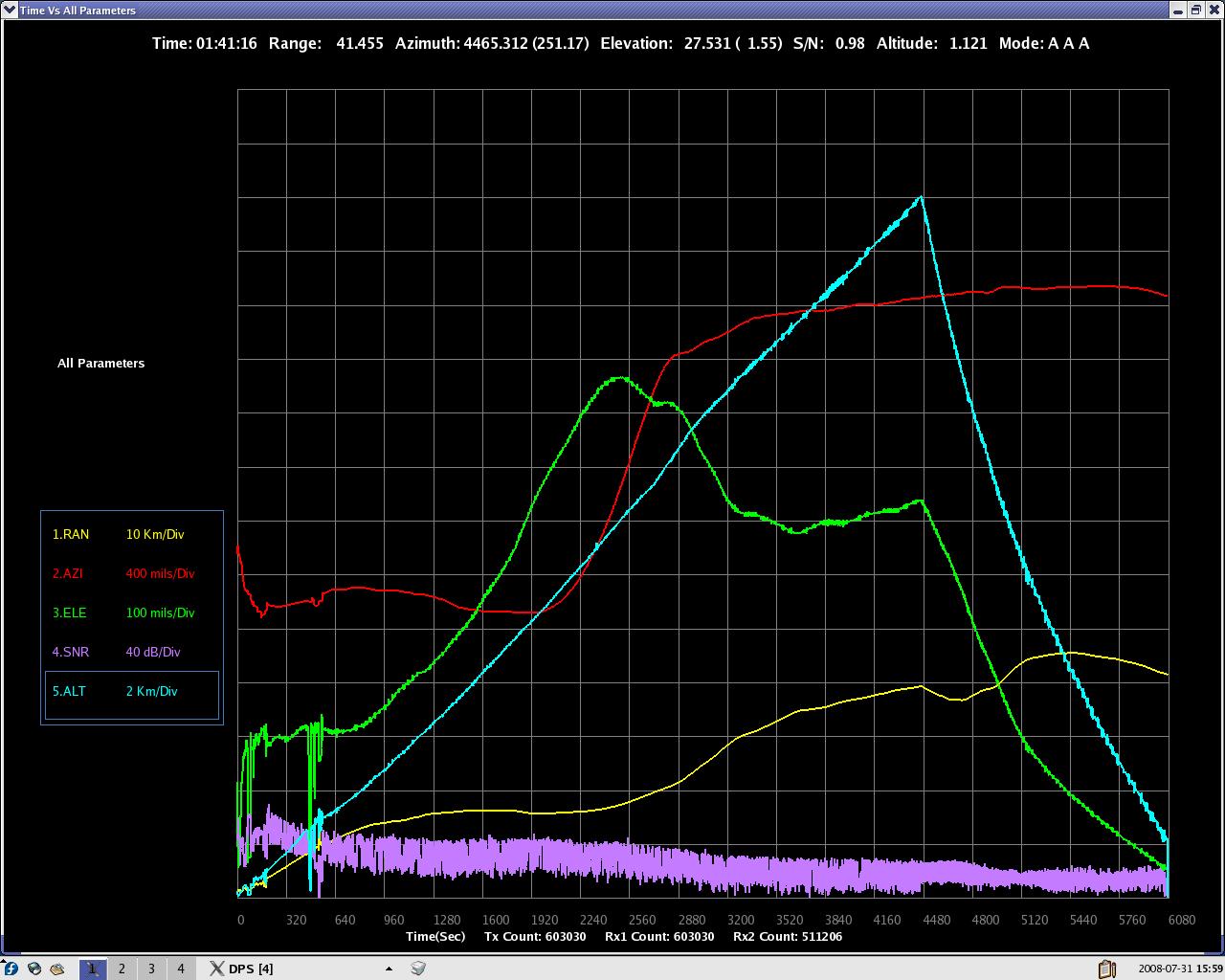Click the Mode A A A readout

[1044, 43]
